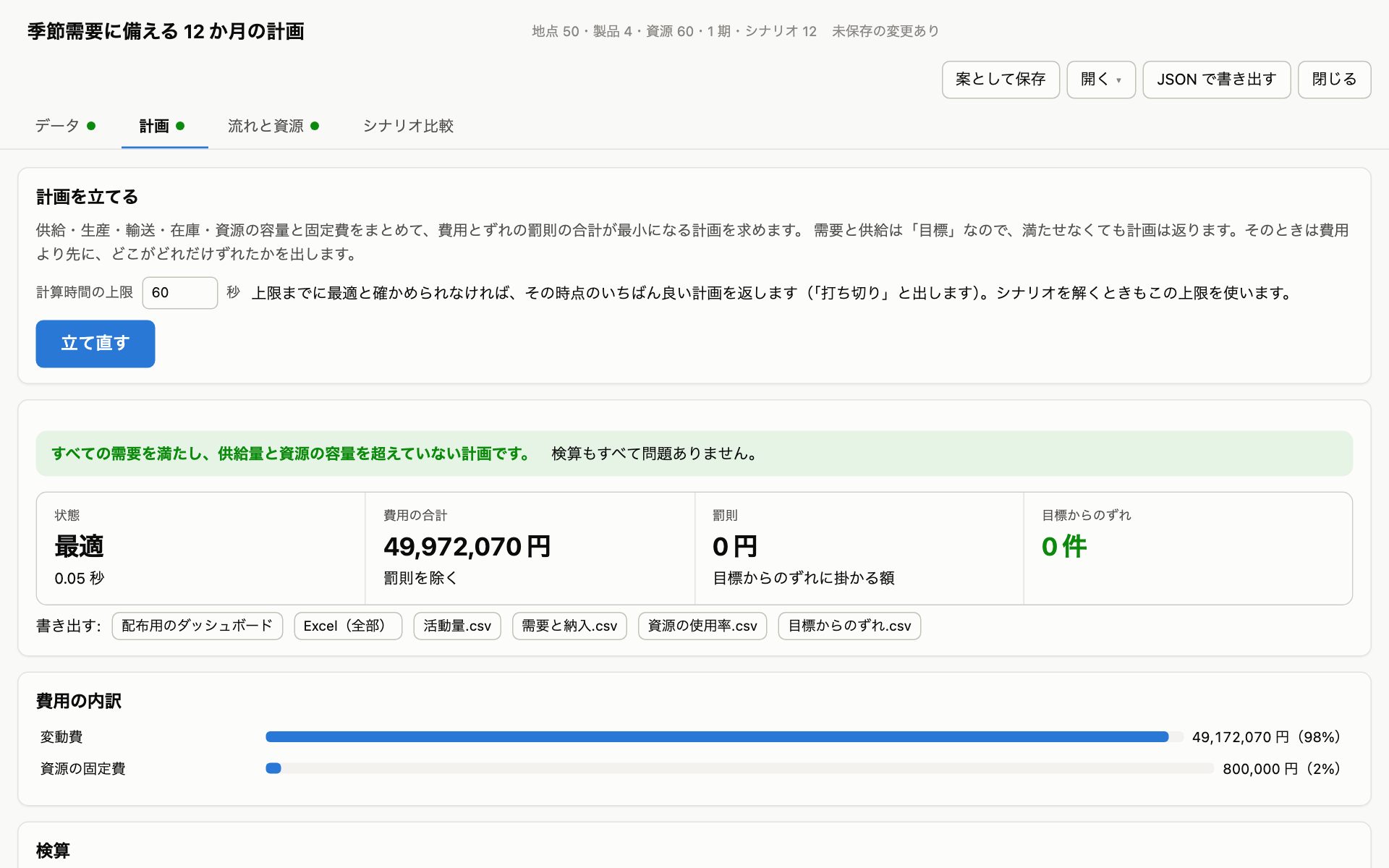1389x868 pixels.
Task: Select the 0 件 deviation count
Action: click(1064, 547)
